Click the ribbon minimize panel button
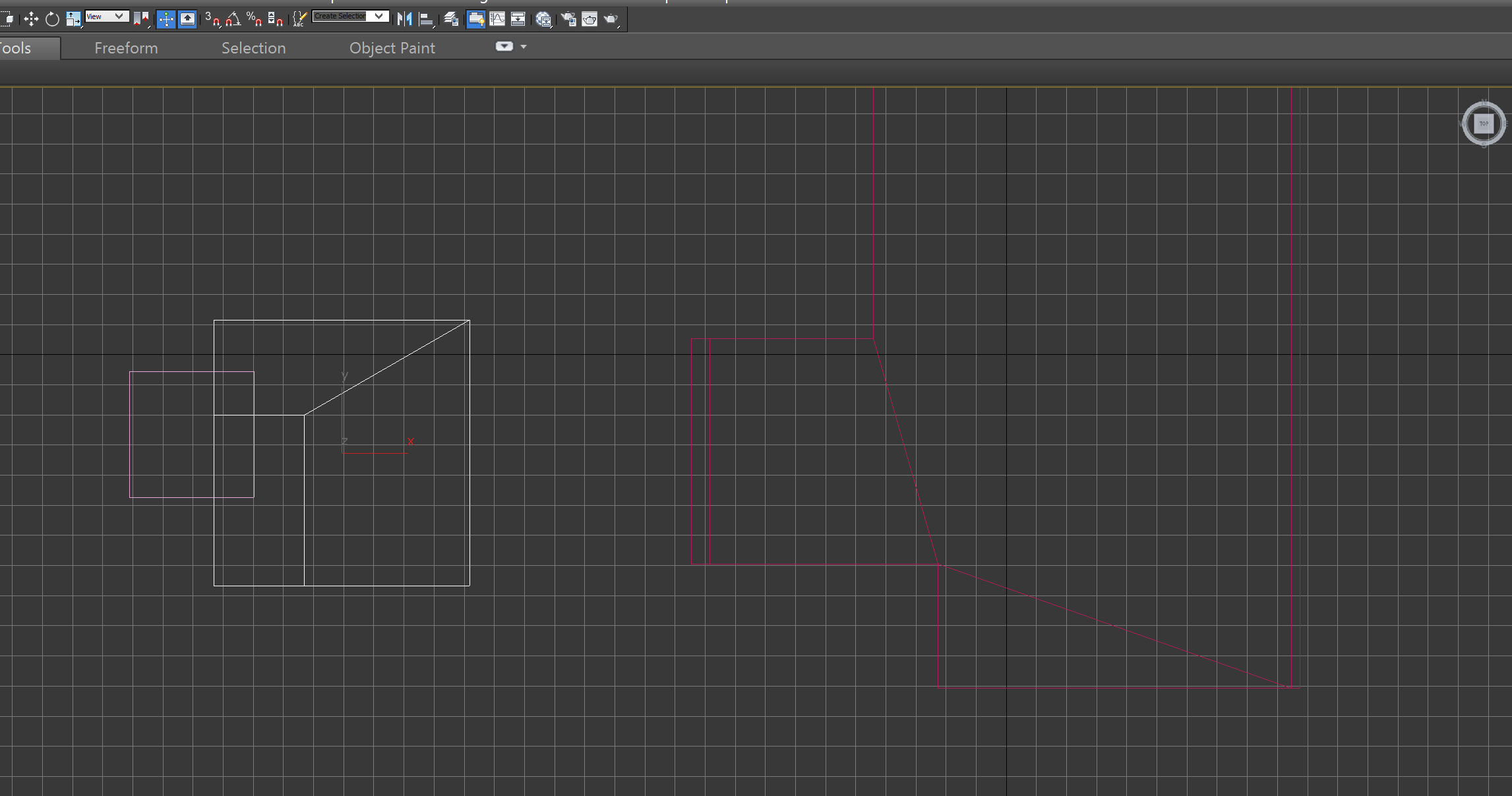 click(504, 46)
